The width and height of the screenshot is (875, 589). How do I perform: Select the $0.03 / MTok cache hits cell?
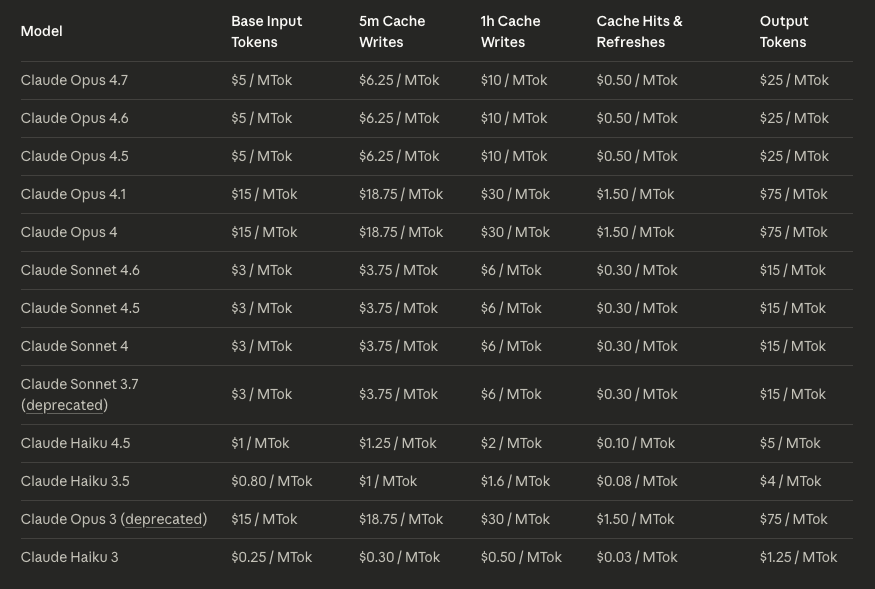[x=637, y=557]
